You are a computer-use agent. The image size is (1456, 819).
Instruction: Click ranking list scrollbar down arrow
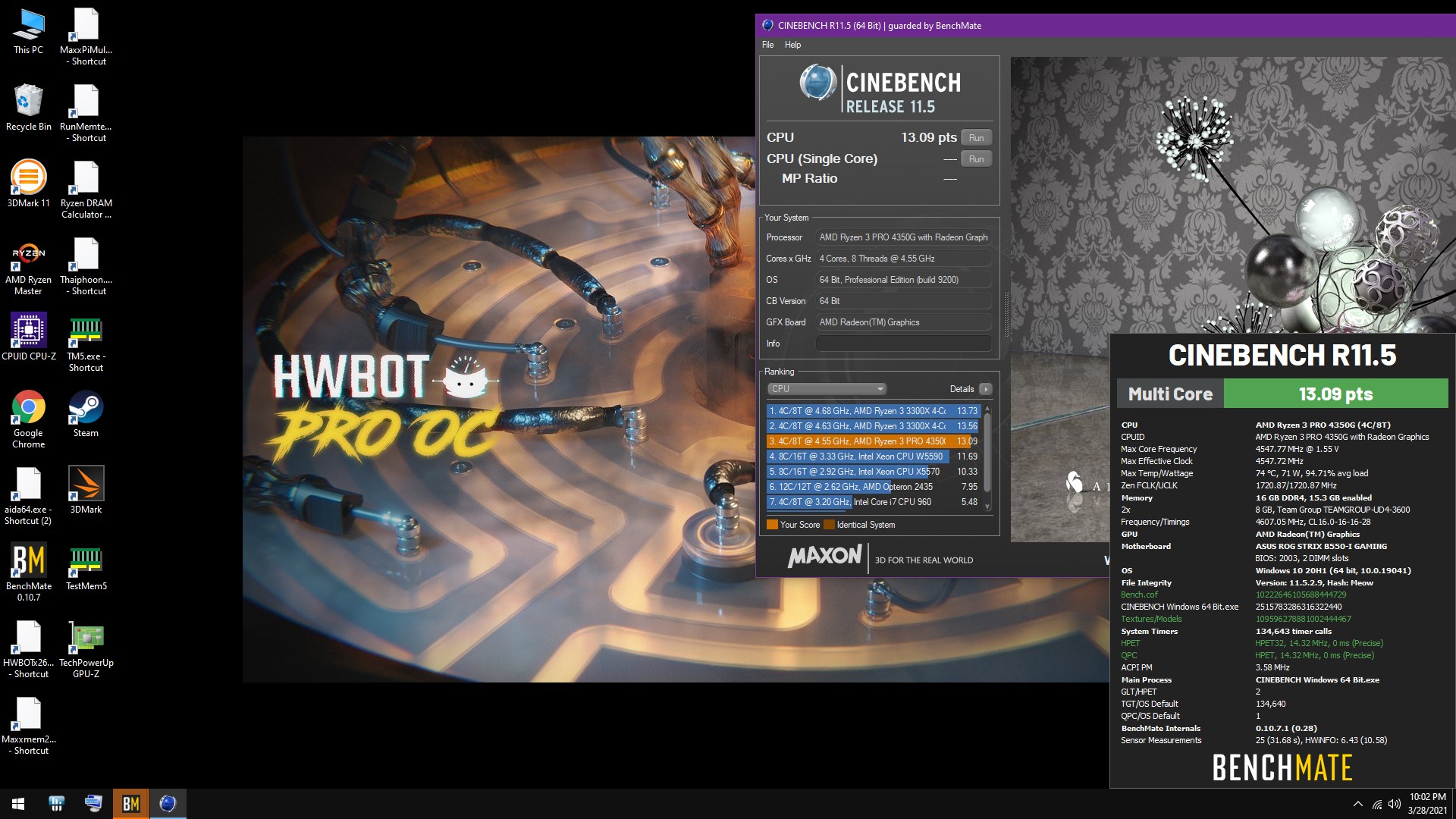click(987, 507)
